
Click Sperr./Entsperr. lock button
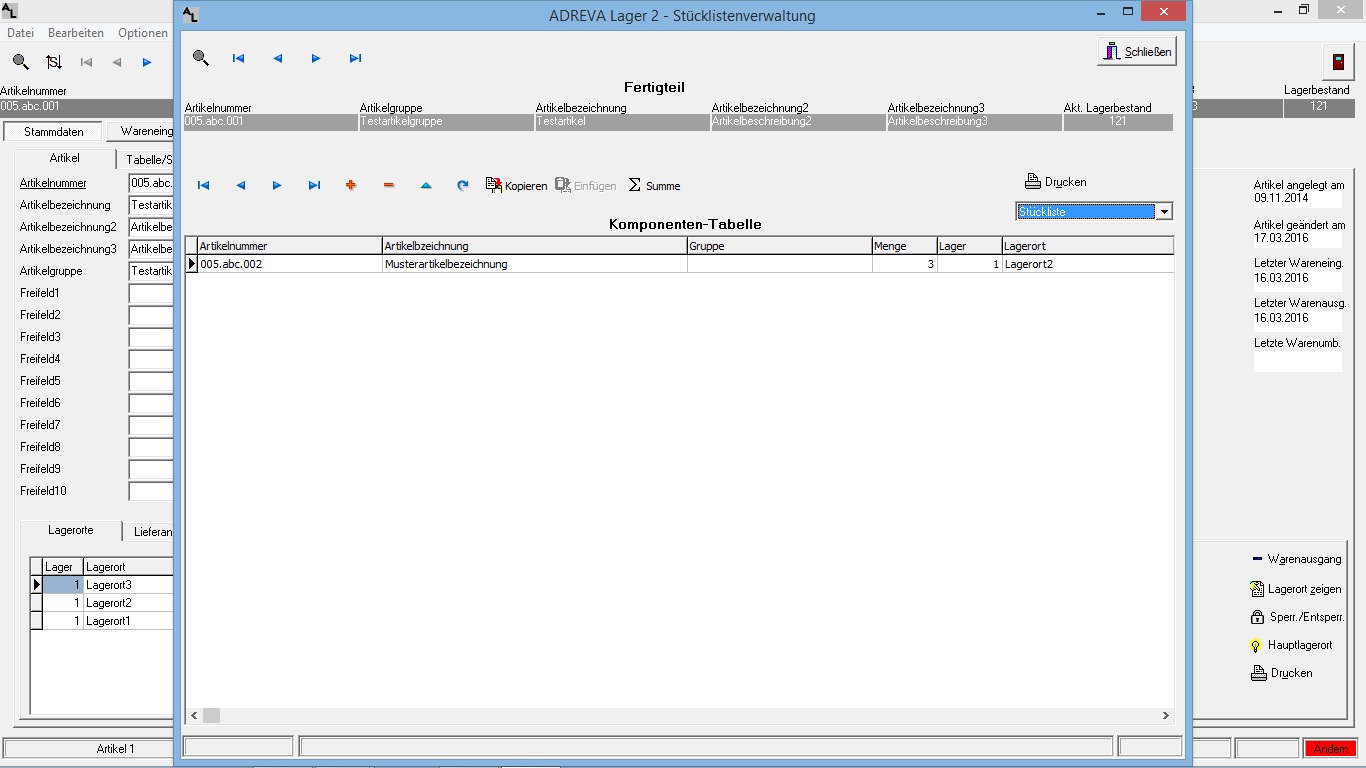tap(1297, 617)
